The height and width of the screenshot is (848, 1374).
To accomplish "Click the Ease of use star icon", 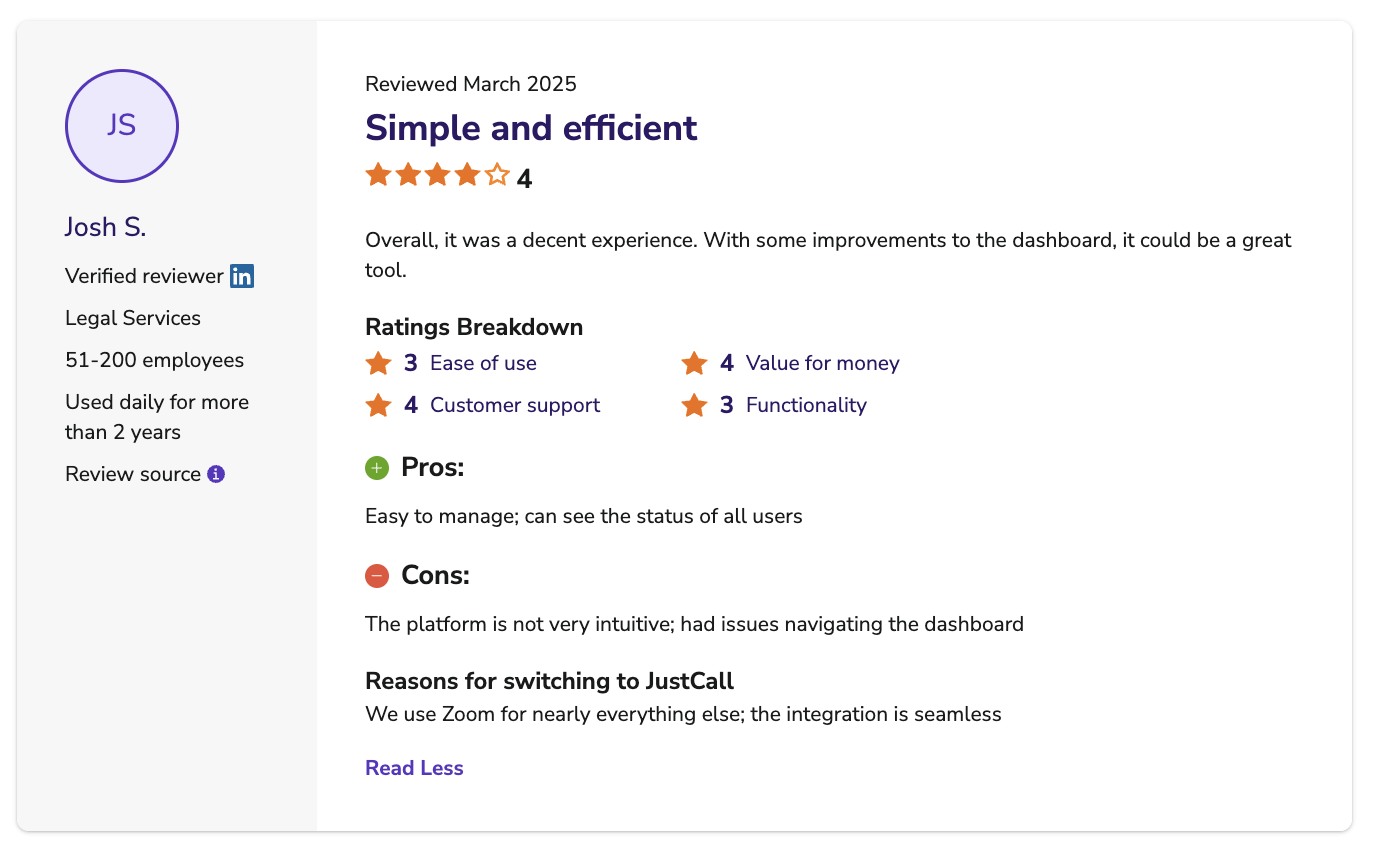I will click(x=378, y=363).
